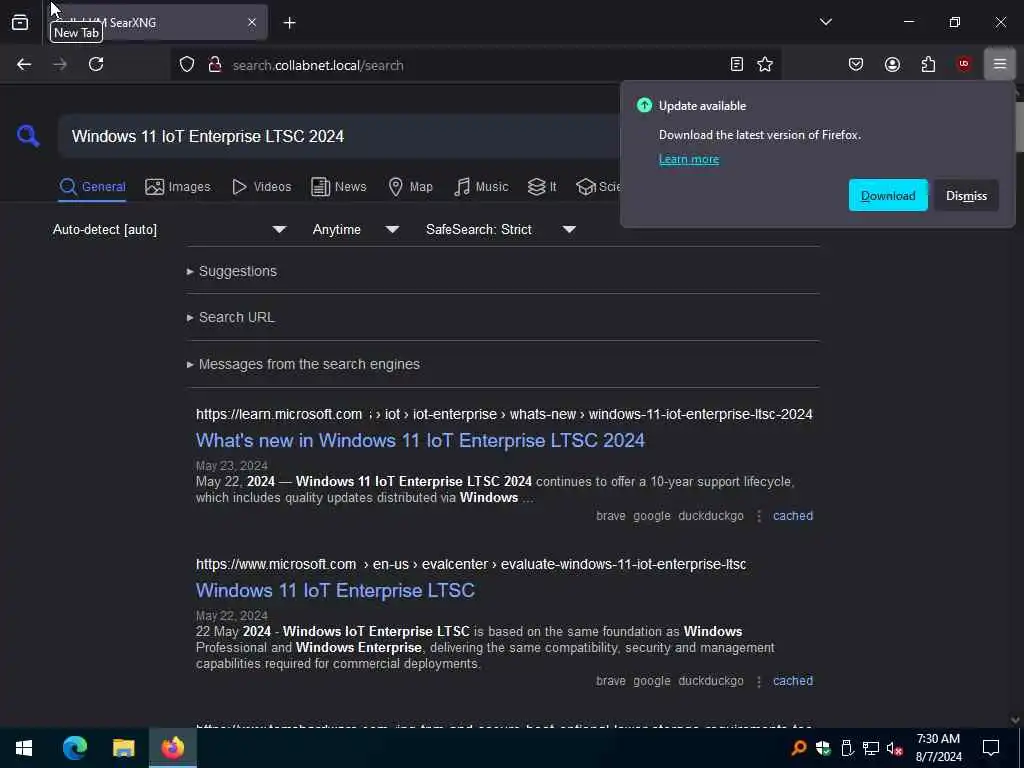Open cached version of What's new result

pyautogui.click(x=792, y=515)
